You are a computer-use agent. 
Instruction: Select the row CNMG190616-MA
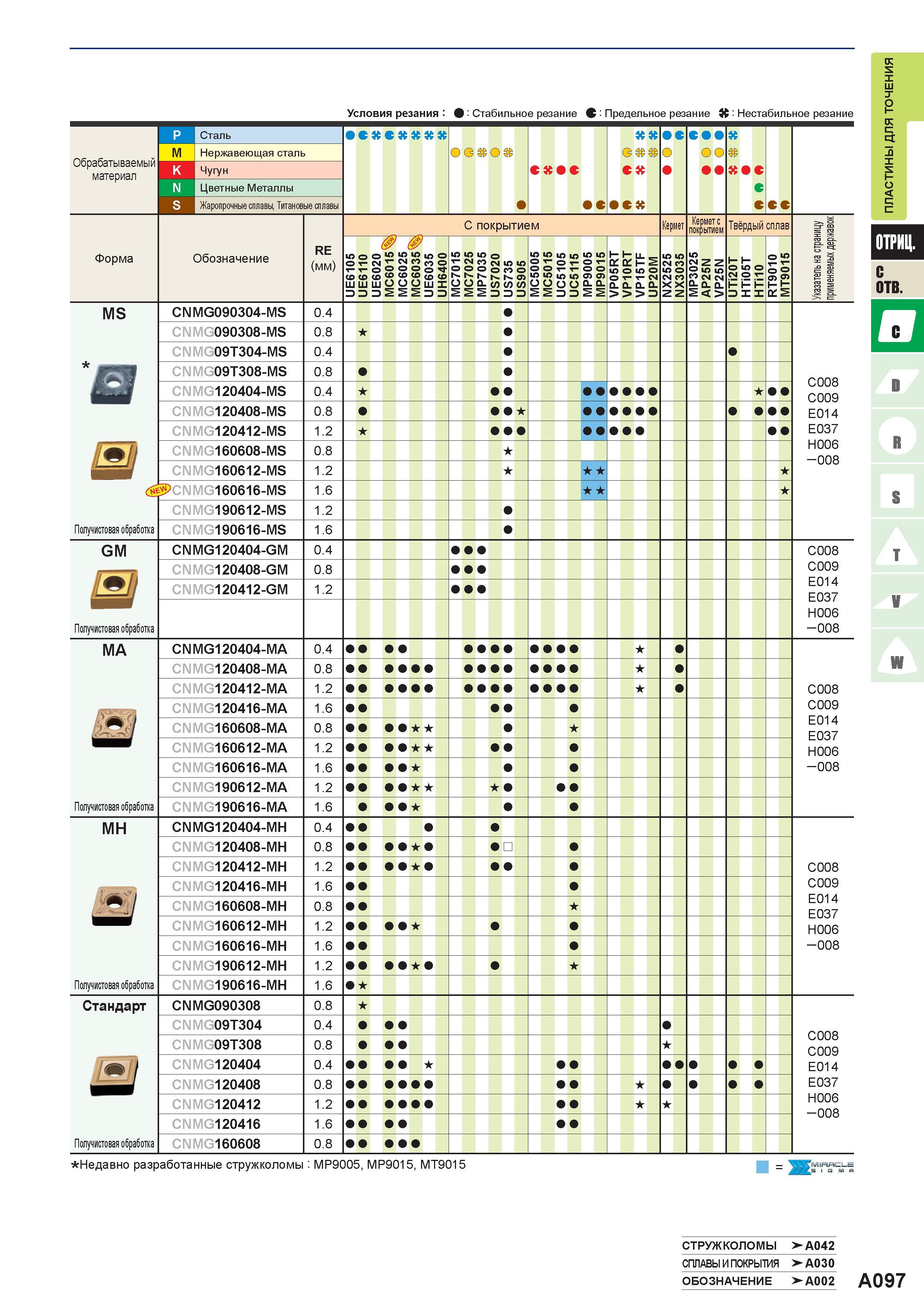pos(475,807)
